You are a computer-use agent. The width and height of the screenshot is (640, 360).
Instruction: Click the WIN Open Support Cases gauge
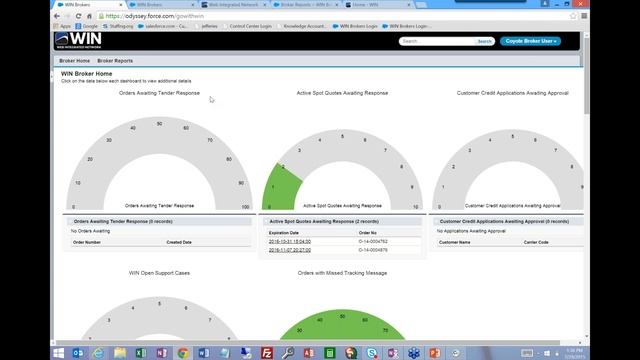(159, 318)
